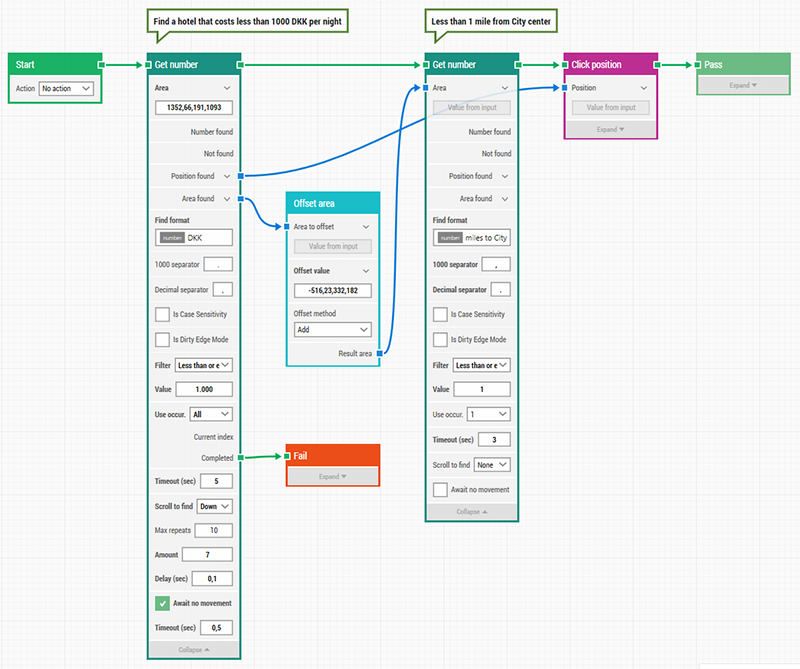Click the Position input connector on Click position block

(565, 88)
